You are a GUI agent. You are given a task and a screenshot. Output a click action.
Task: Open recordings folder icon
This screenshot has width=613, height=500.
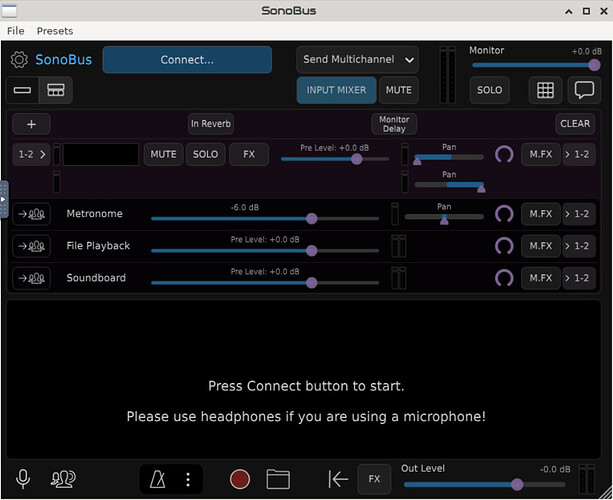(x=278, y=479)
